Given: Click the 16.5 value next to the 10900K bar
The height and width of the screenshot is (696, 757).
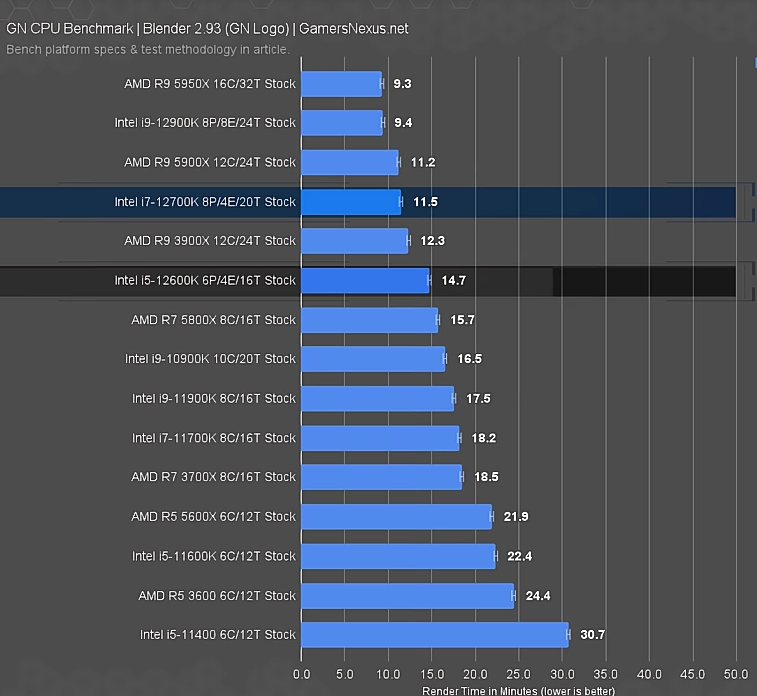Looking at the screenshot, I should (469, 359).
